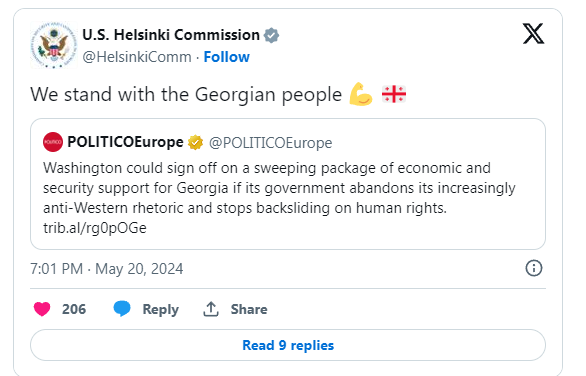This screenshot has height=376, width=586.
Task: Click the U.S. Helsinki Commission avatar
Action: pos(53,45)
